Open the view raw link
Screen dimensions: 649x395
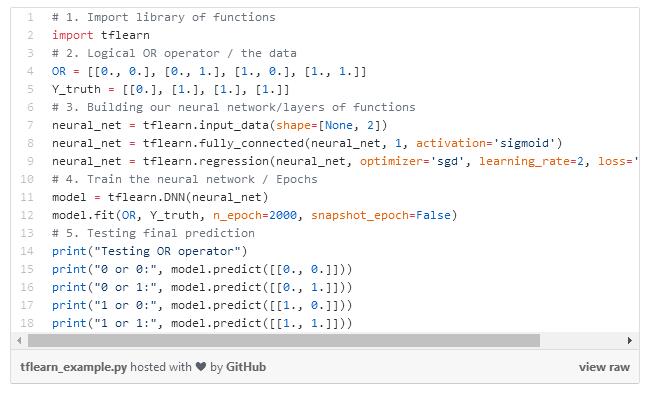(x=604, y=367)
